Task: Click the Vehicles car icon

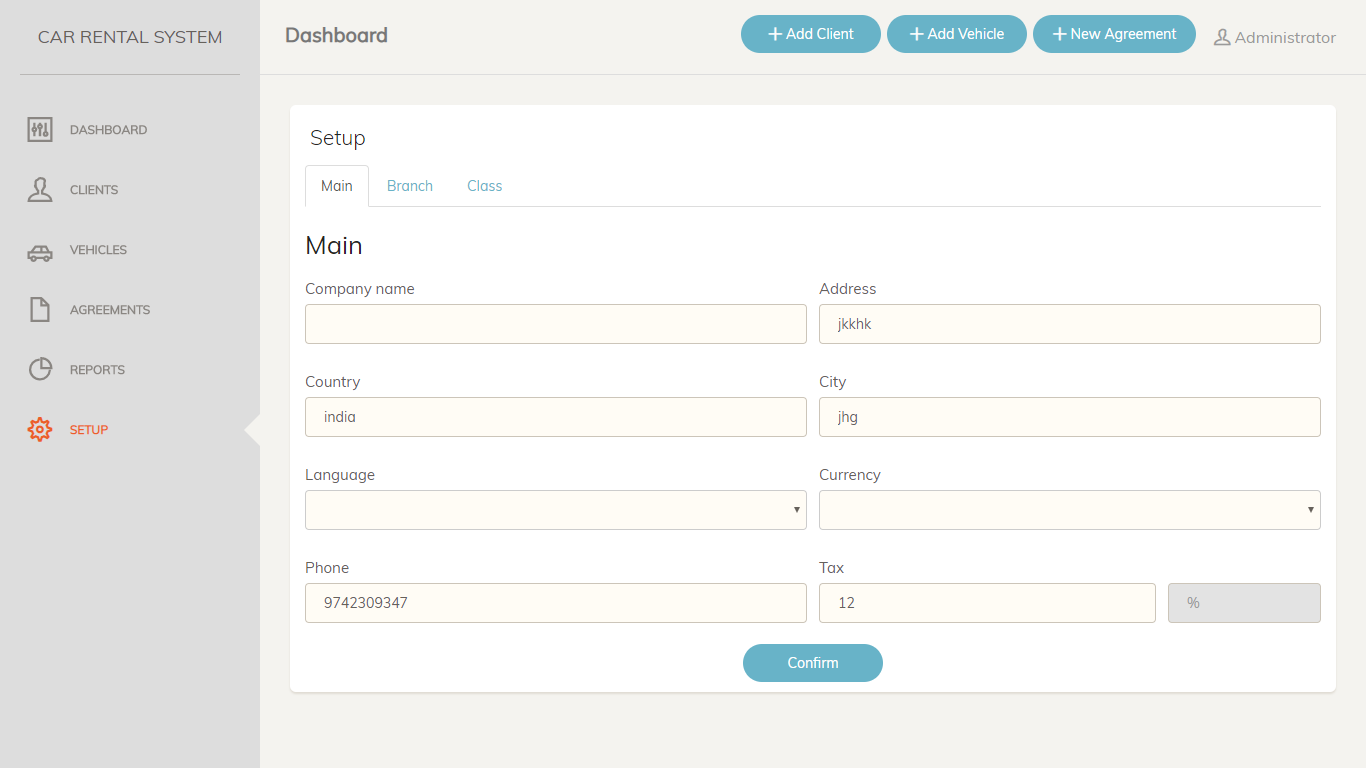Action: 40,252
